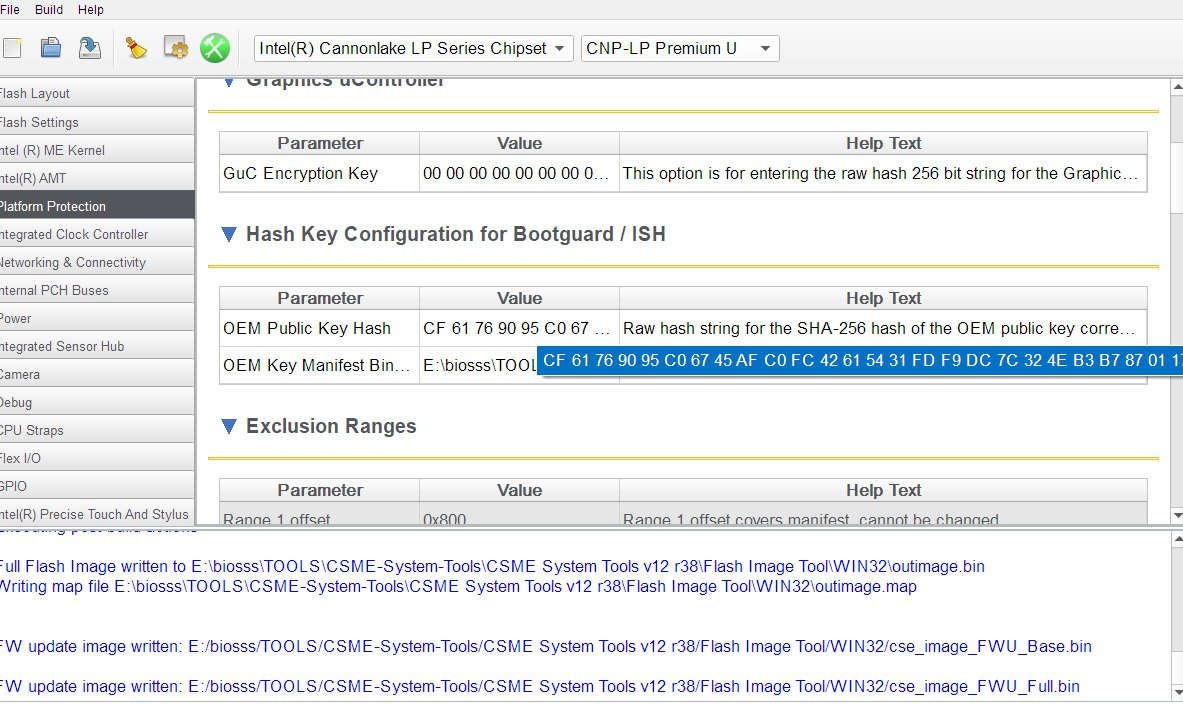
Task: Click the OEM Public Key Hash help text
Action: tap(879, 328)
